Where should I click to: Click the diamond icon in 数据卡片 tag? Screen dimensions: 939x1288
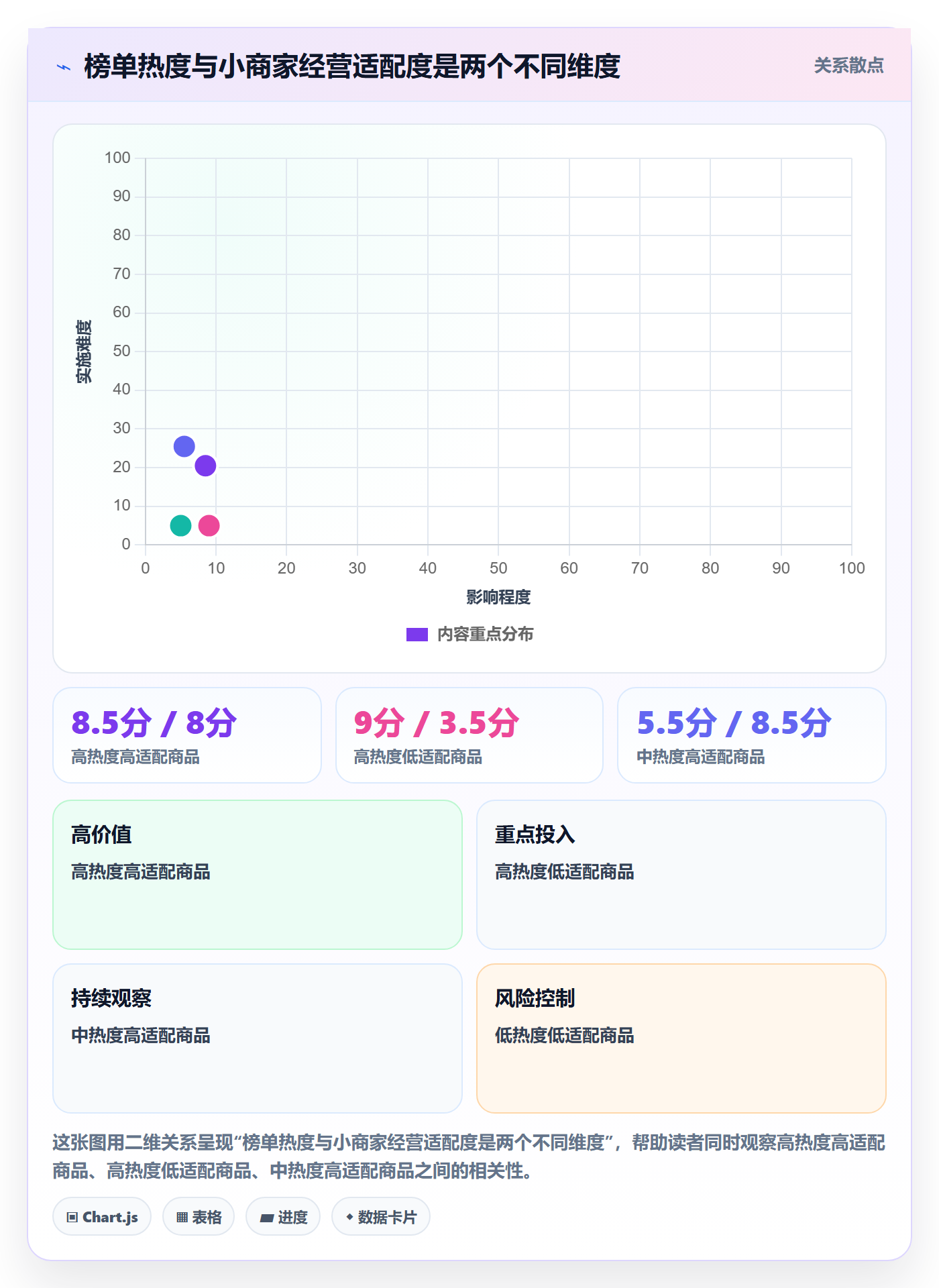click(349, 1217)
